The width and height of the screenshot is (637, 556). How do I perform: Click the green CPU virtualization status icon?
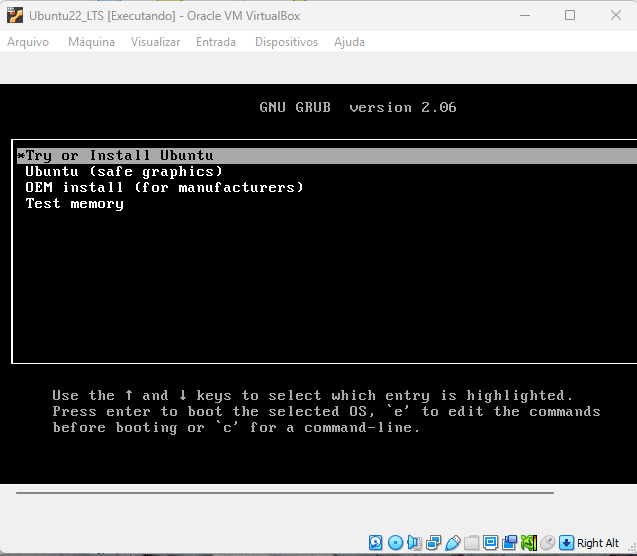pos(528,543)
